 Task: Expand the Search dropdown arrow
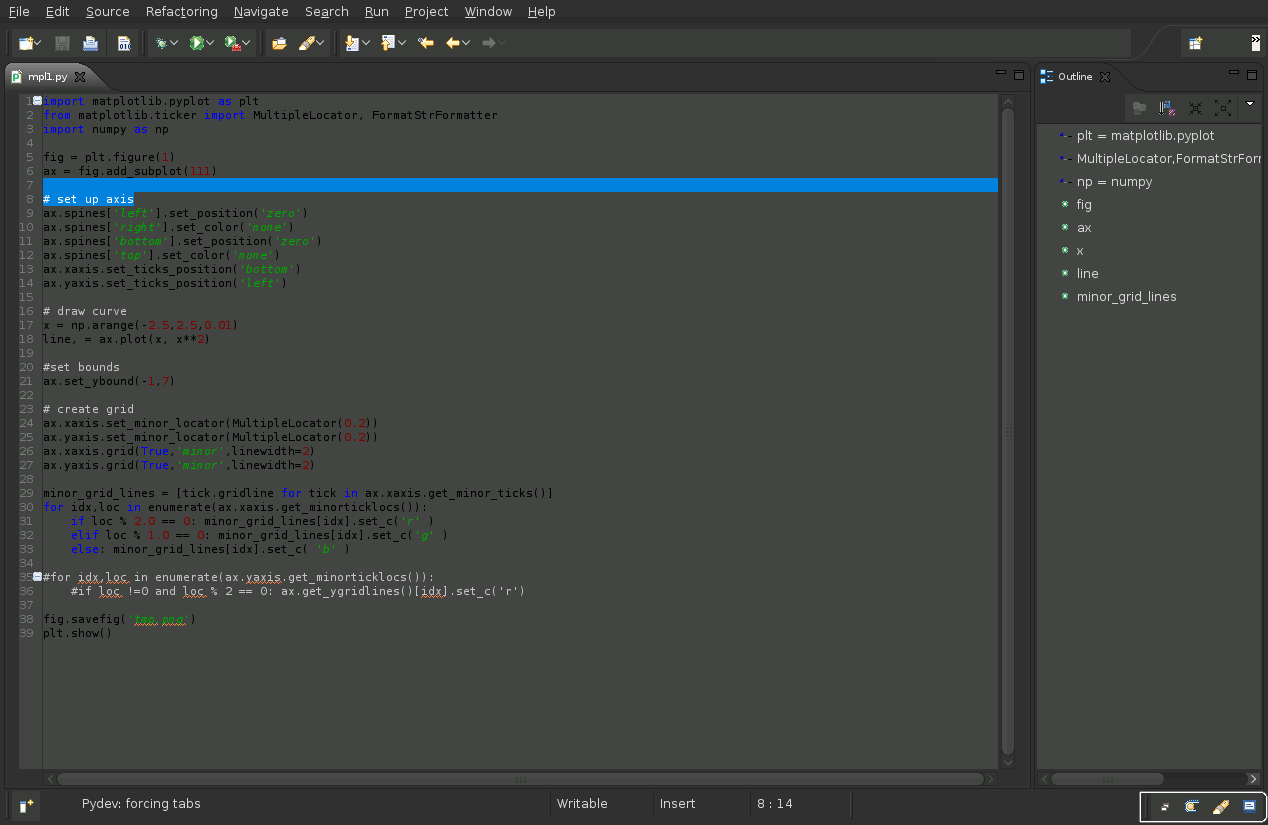click(322, 43)
